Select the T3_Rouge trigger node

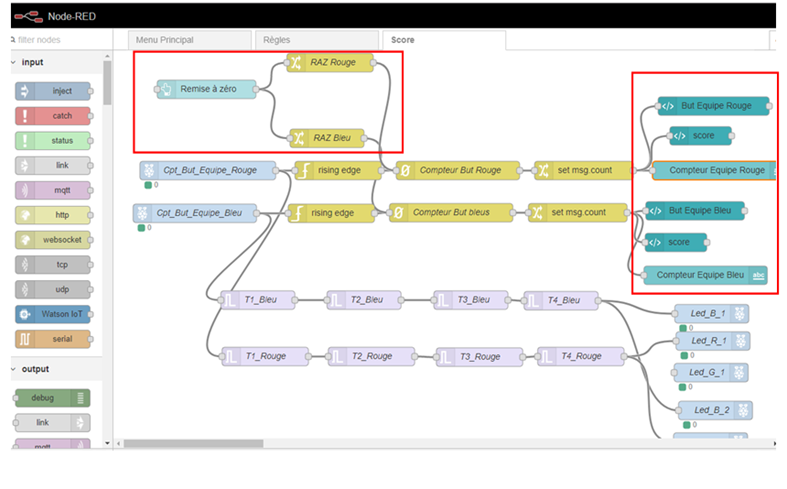[479, 356]
